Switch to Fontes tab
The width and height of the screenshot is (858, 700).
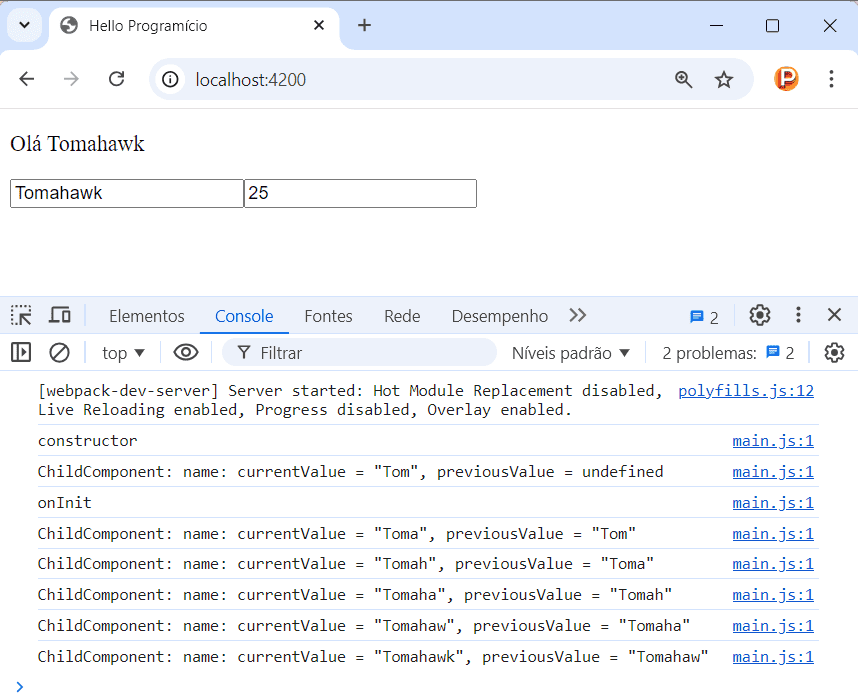328,316
